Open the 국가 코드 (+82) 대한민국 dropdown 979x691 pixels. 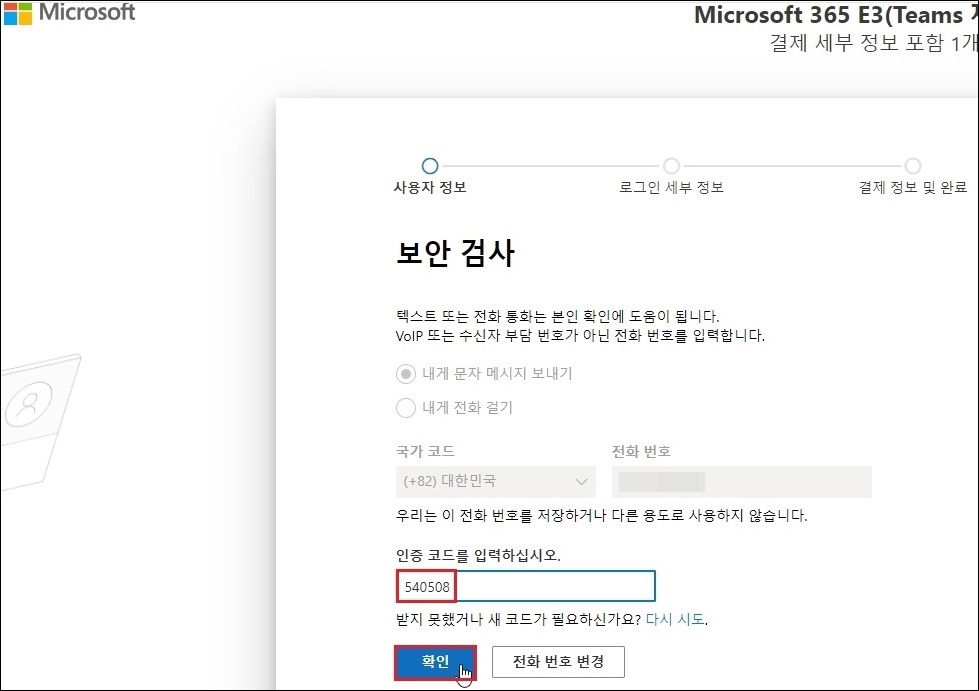pyautogui.click(x=496, y=481)
